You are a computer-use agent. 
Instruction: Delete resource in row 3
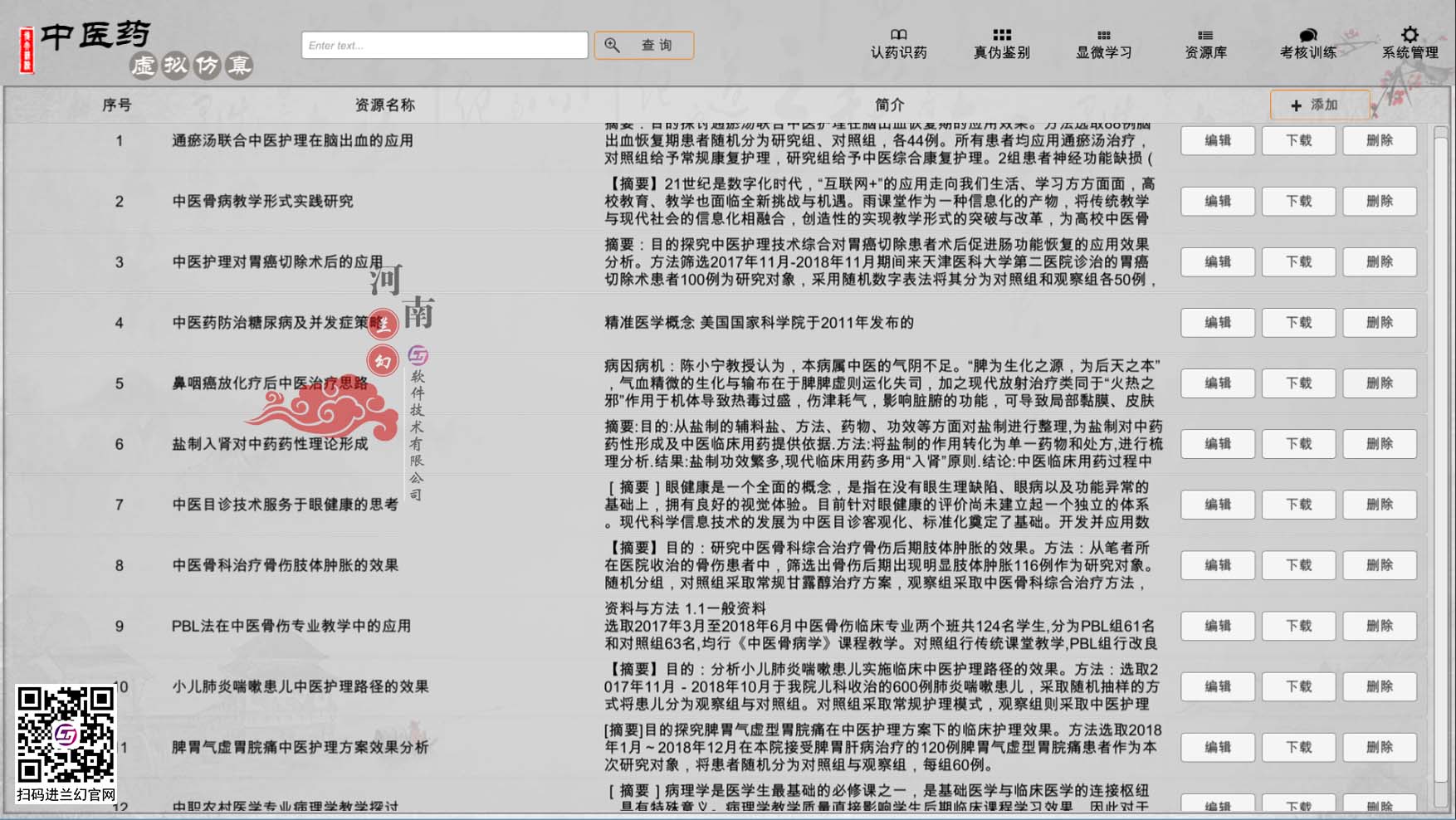tap(1379, 261)
